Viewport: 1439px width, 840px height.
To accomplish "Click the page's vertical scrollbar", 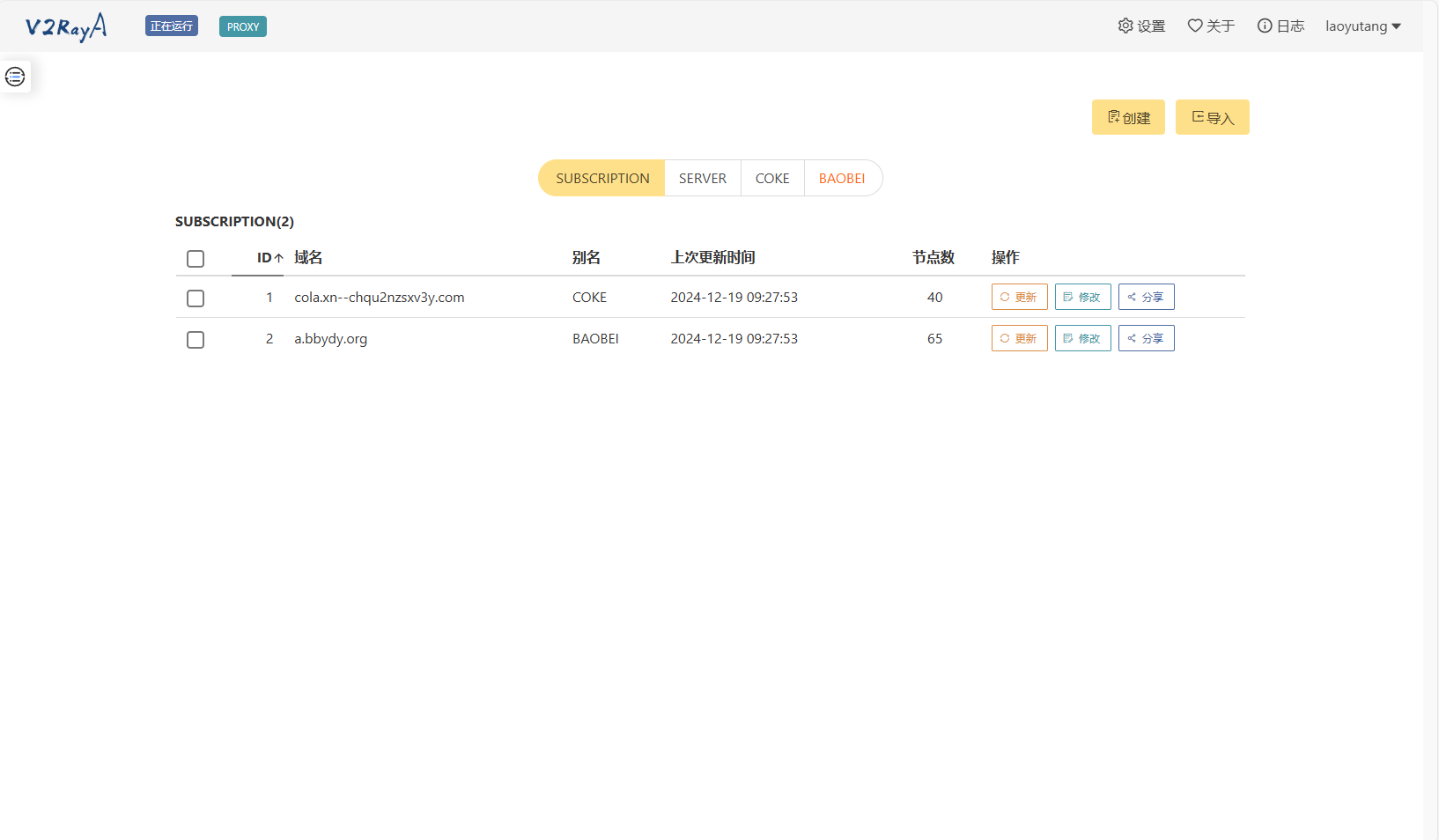I will [1431, 420].
